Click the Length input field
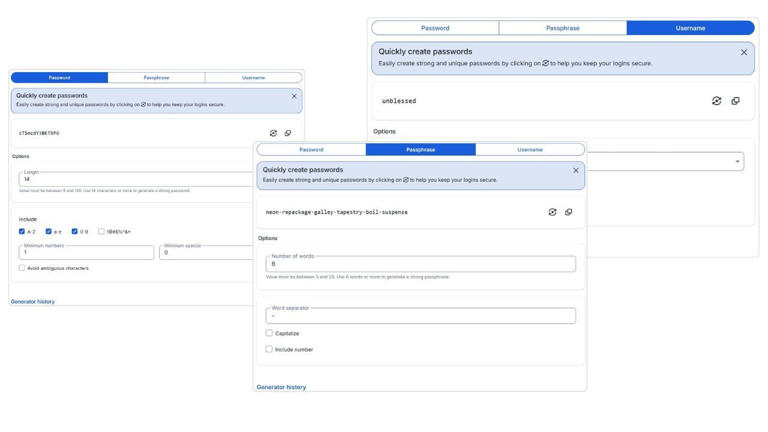The image size is (768, 432). pyautogui.click(x=137, y=179)
